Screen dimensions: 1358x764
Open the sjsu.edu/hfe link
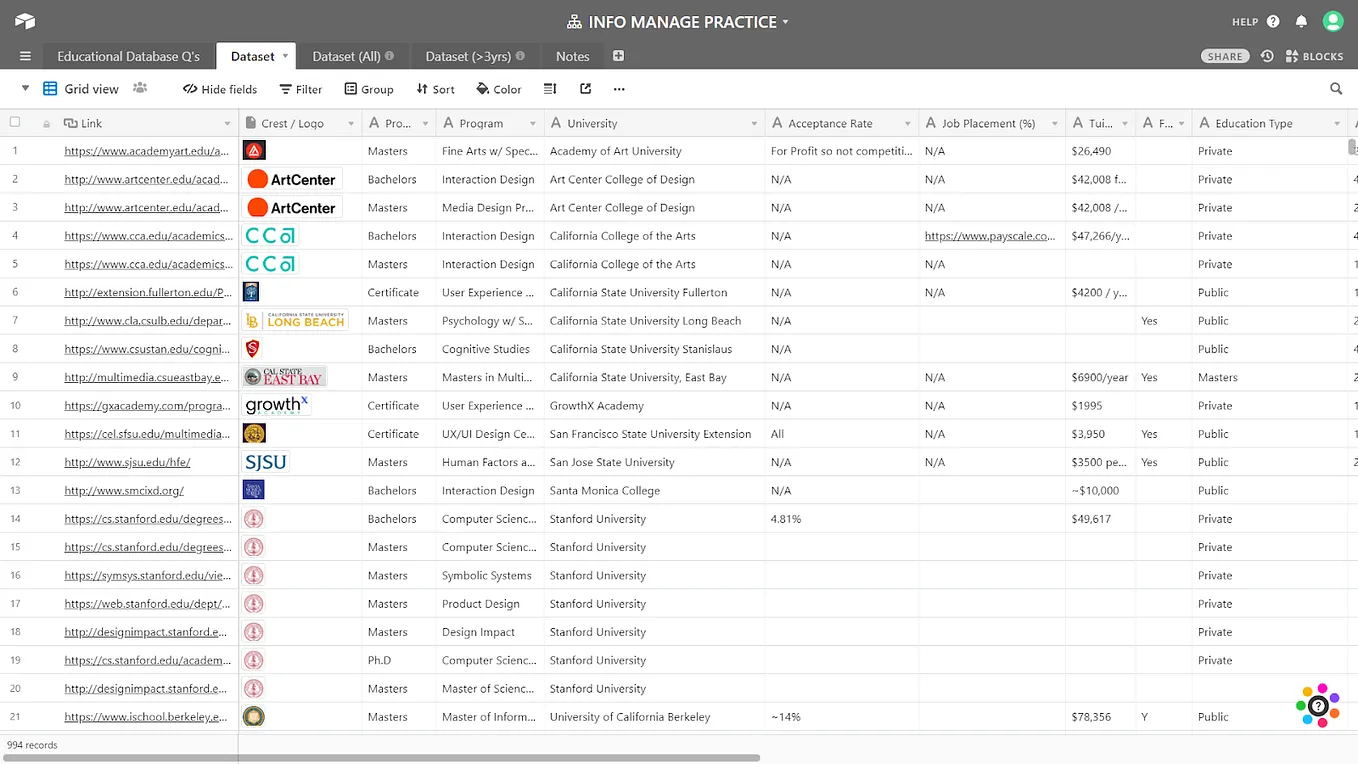[x=127, y=462]
